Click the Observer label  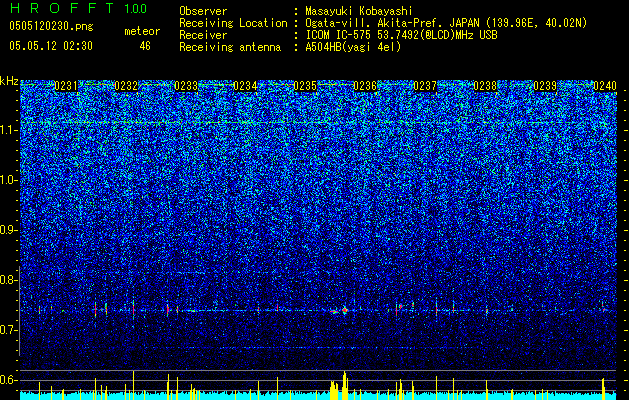click(x=203, y=11)
